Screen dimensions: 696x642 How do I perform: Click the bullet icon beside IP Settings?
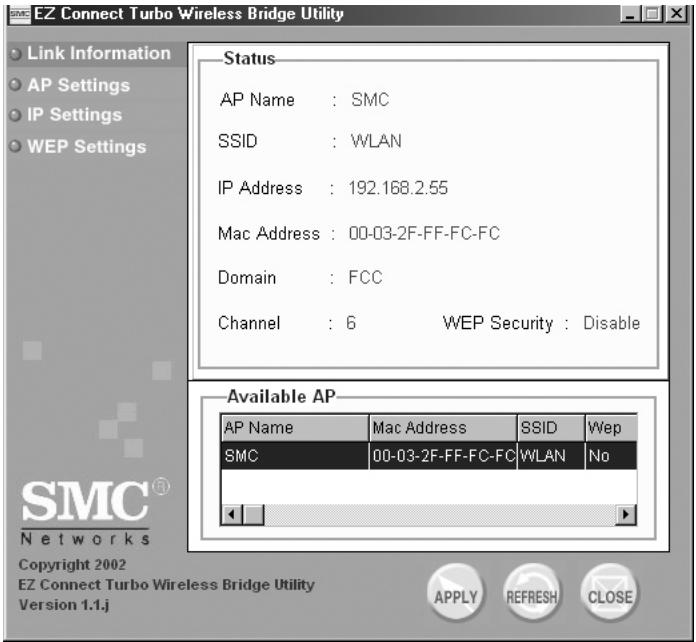16,115
